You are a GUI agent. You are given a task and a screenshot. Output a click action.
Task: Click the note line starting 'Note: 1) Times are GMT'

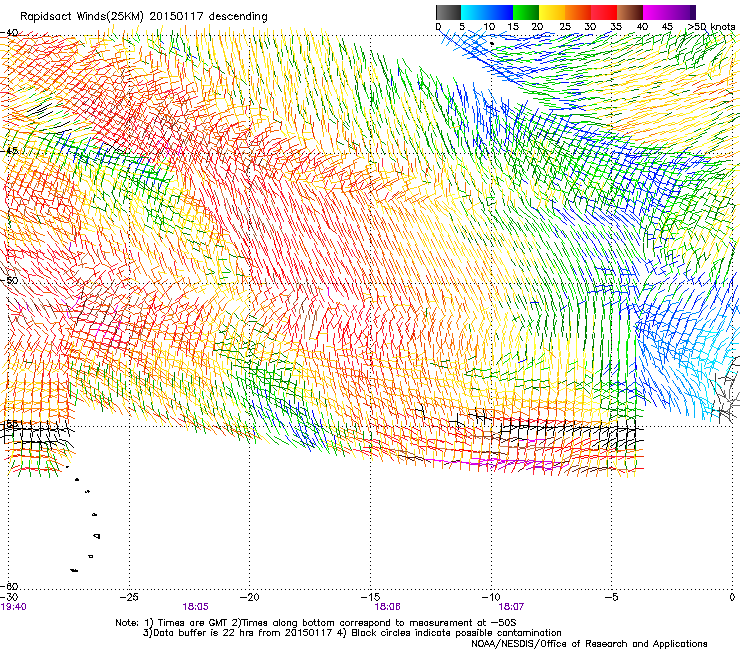[x=316, y=623]
